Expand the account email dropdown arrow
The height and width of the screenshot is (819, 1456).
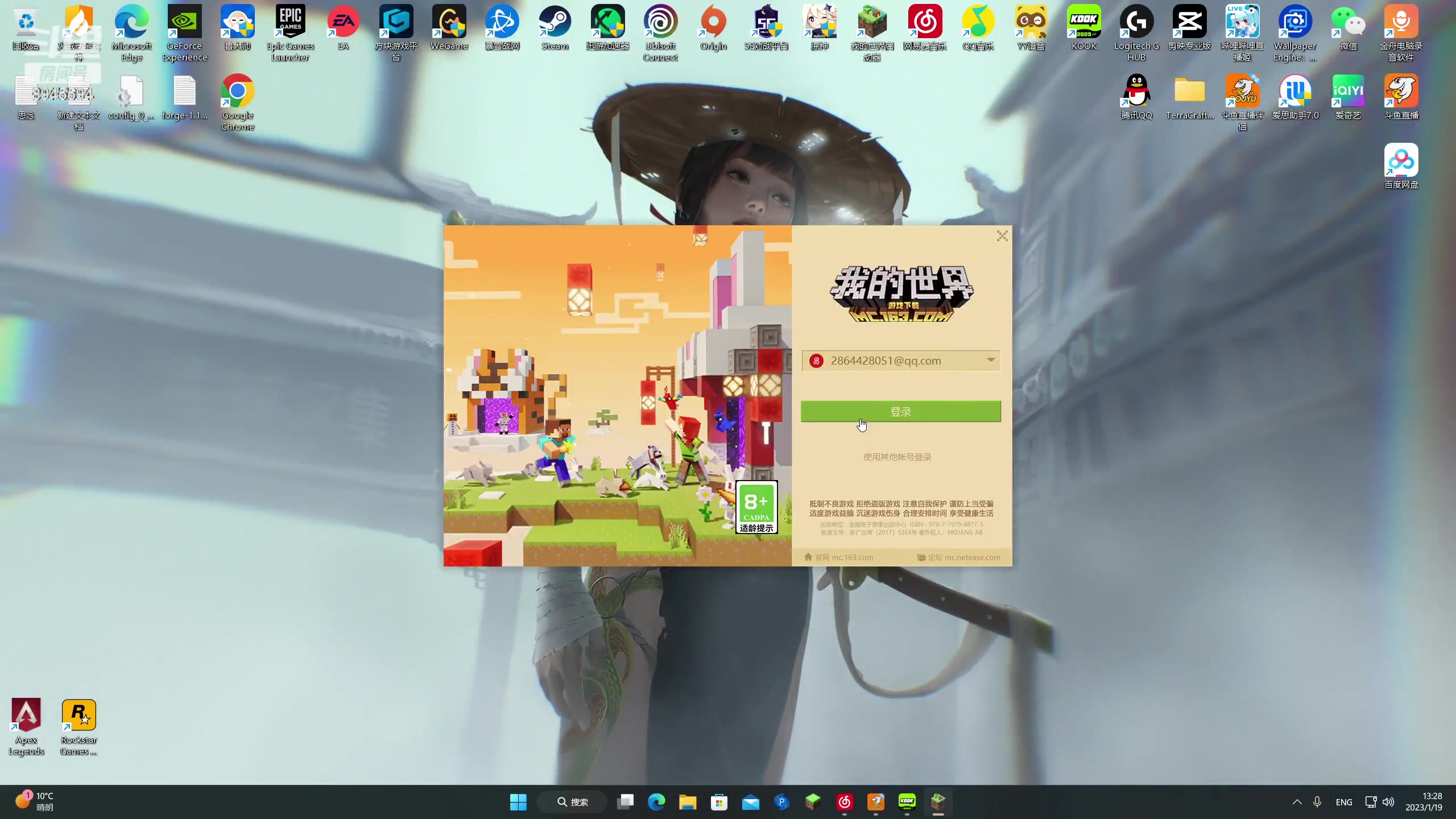pos(991,360)
